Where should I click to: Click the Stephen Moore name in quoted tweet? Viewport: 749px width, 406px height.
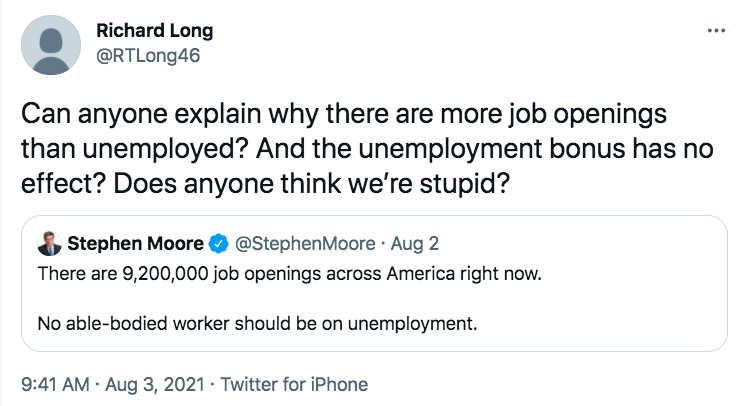(137, 243)
